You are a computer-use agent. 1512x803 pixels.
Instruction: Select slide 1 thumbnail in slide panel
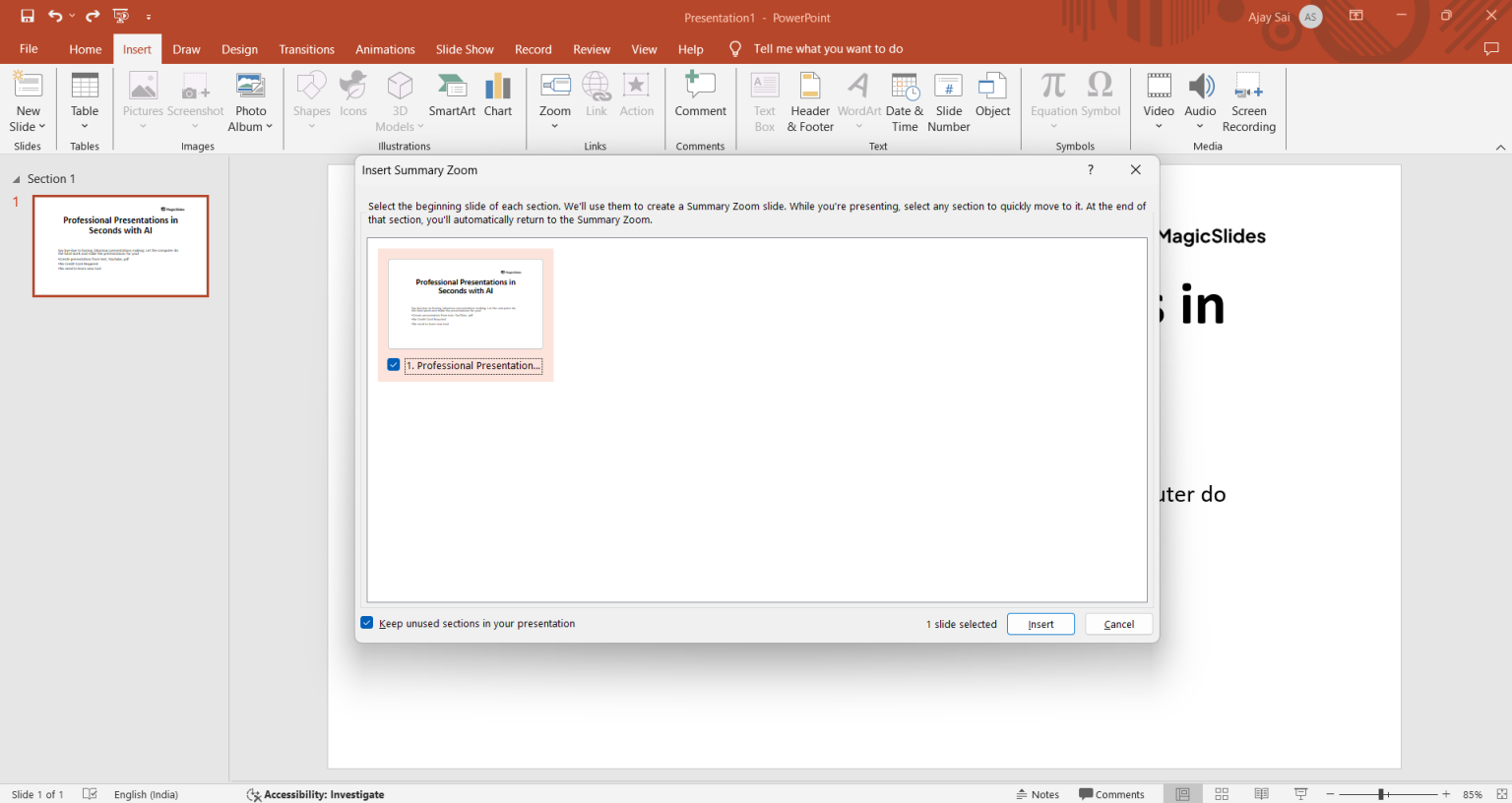coord(121,246)
